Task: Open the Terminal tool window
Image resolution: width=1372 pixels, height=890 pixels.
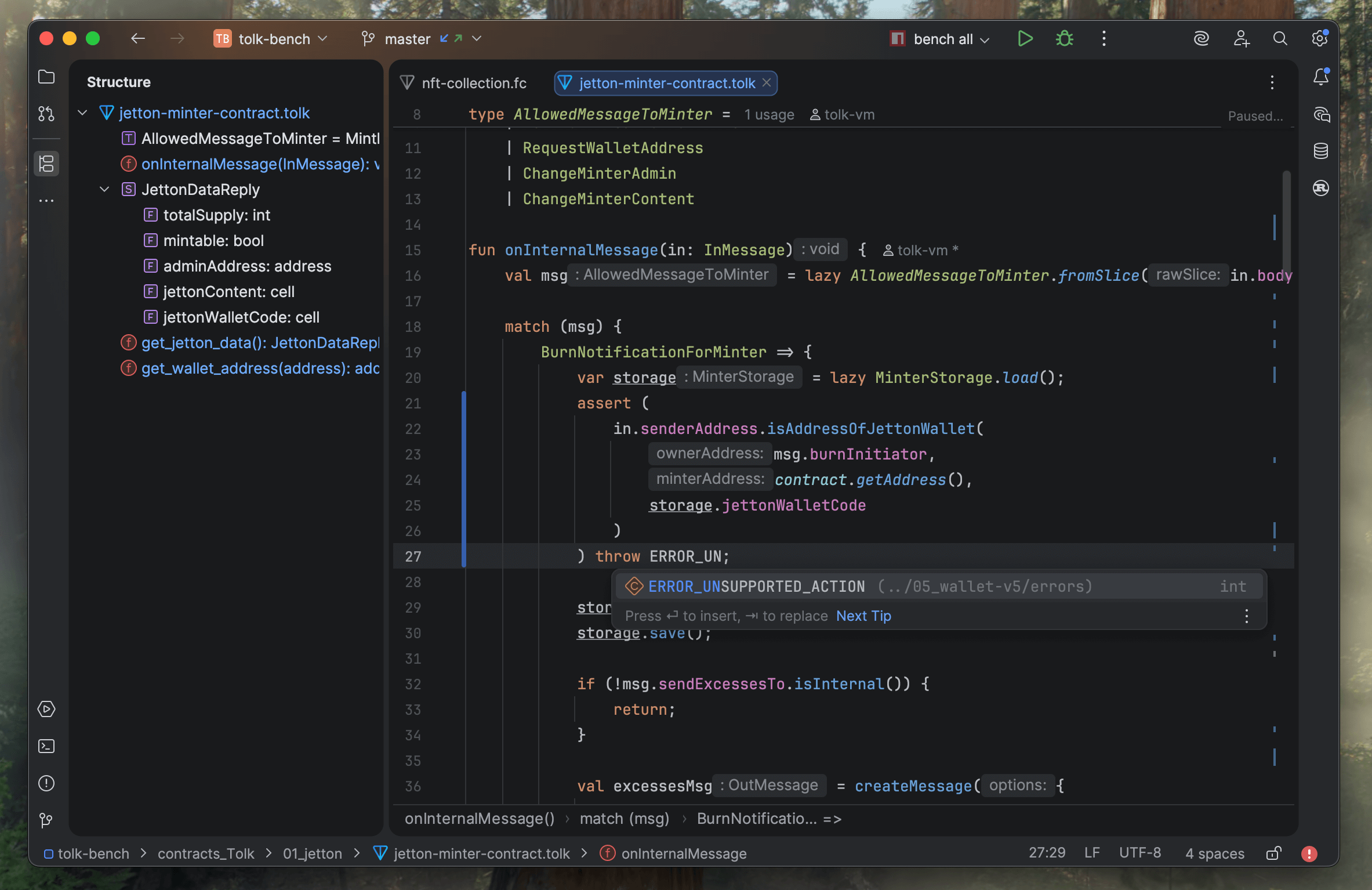Action: point(46,746)
